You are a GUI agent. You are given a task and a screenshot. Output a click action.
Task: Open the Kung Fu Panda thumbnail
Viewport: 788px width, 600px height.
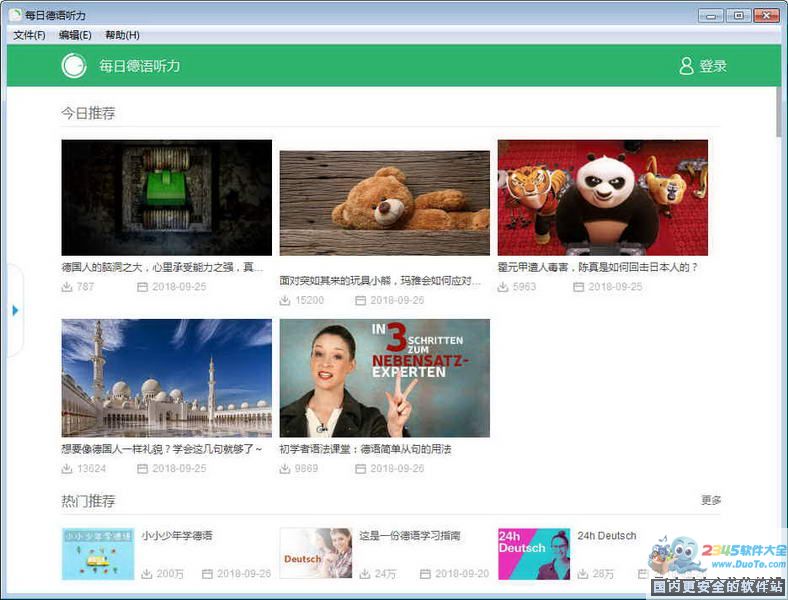[x=603, y=197]
